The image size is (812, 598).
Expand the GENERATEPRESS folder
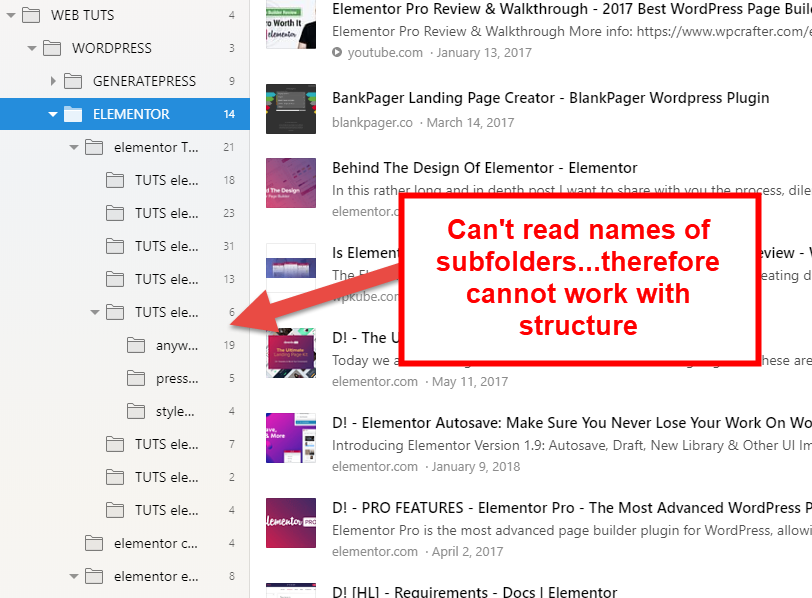click(x=53, y=81)
